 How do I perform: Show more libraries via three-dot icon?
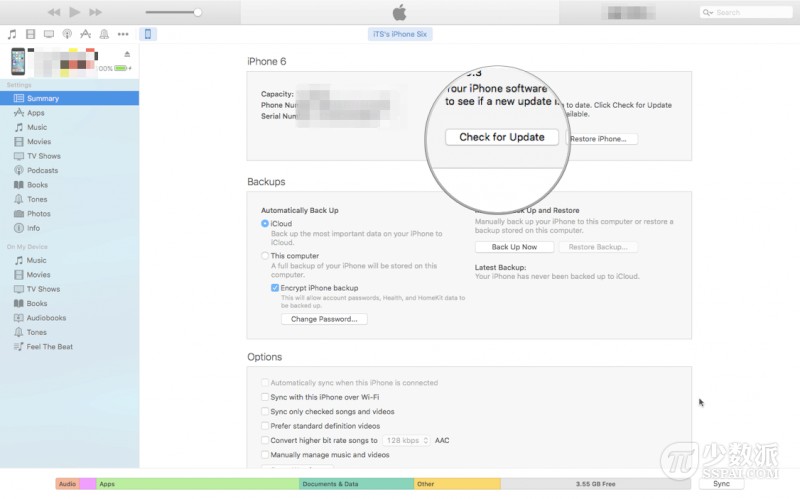pyautogui.click(x=123, y=34)
